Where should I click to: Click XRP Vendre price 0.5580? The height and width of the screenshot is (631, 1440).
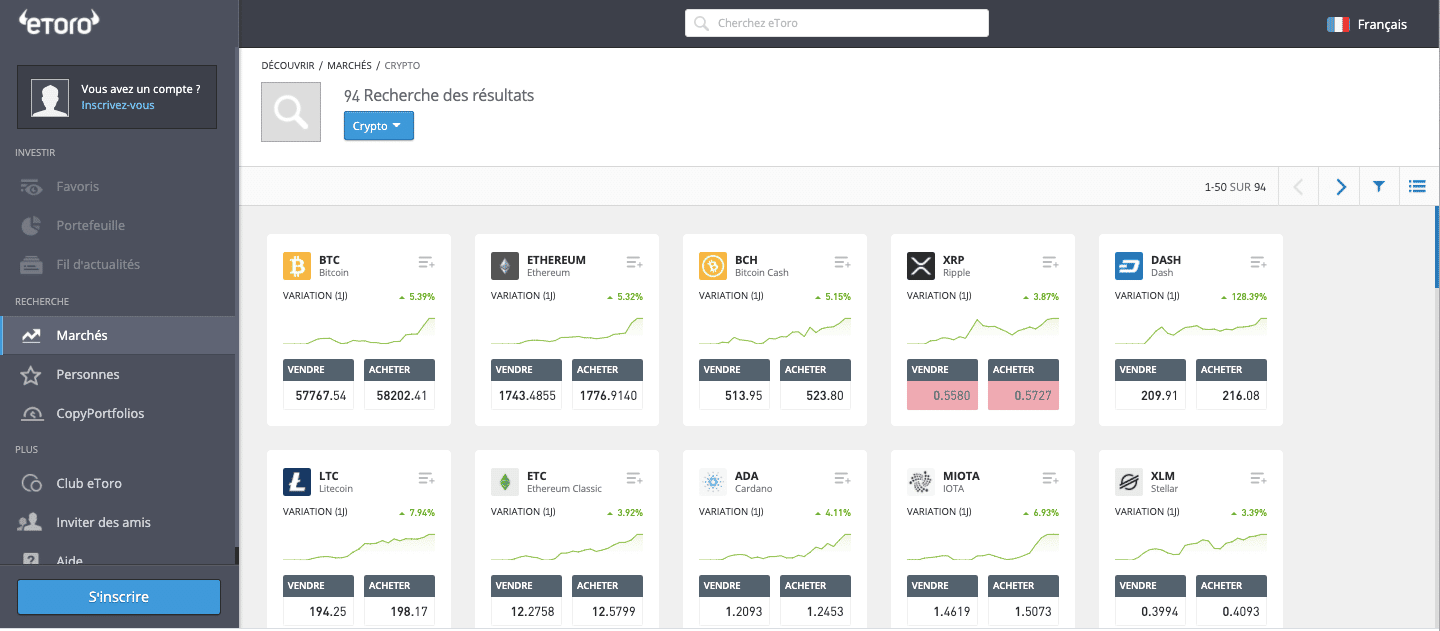[943, 396]
